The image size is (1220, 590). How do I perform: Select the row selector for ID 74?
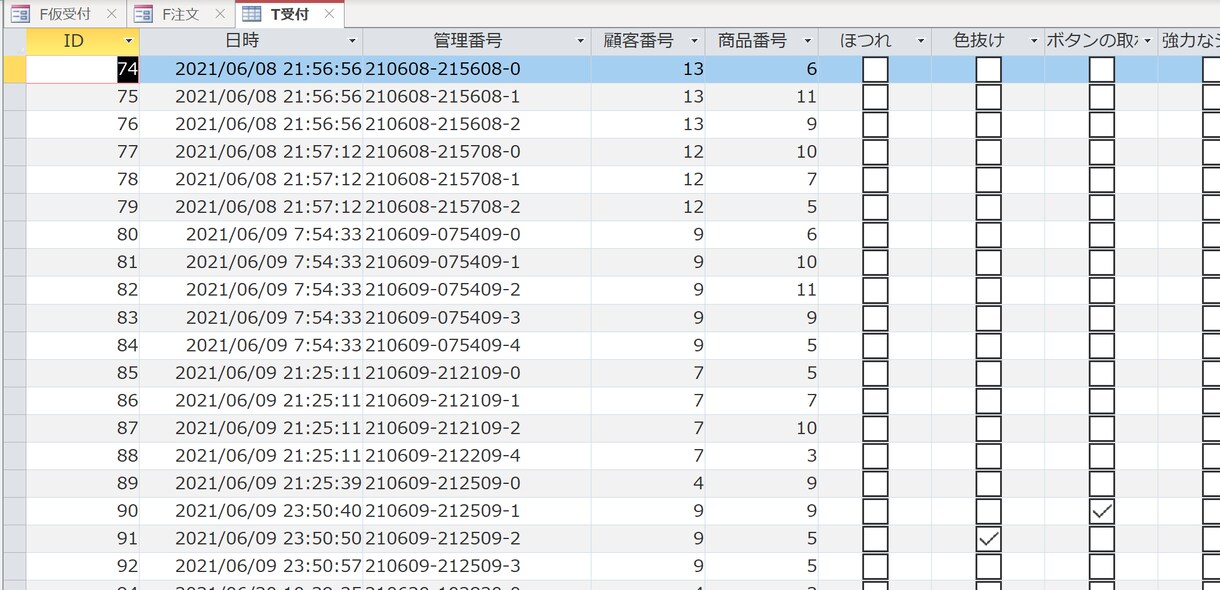pyautogui.click(x=14, y=69)
